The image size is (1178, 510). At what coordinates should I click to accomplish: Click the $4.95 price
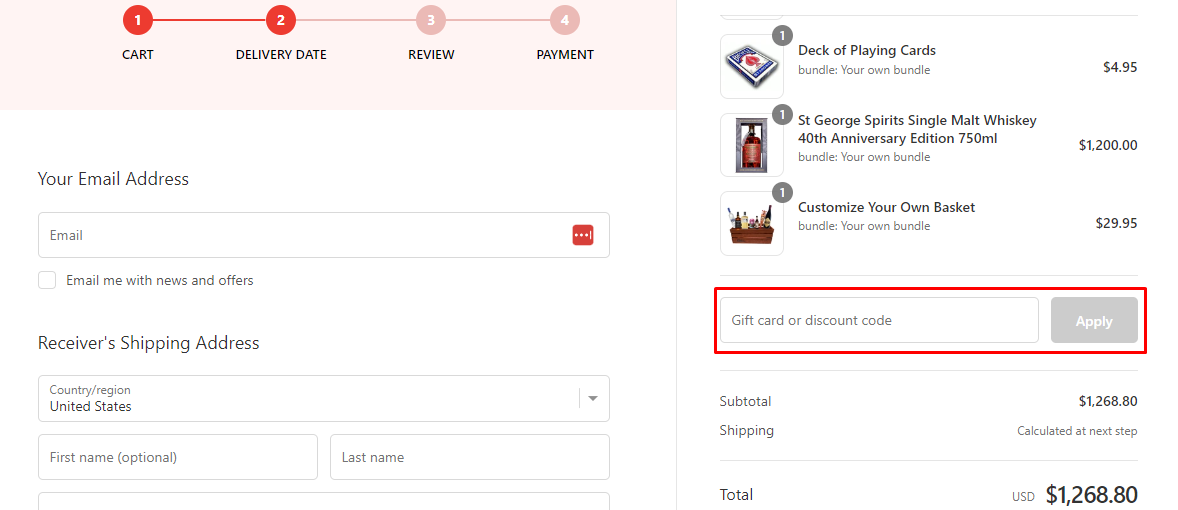click(x=1120, y=67)
